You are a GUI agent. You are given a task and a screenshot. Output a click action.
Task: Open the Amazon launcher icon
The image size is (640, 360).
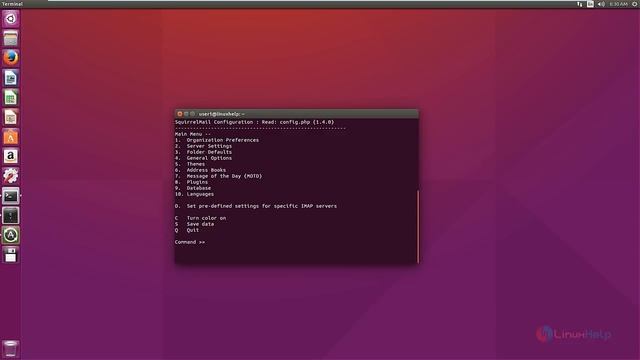pyautogui.click(x=11, y=156)
